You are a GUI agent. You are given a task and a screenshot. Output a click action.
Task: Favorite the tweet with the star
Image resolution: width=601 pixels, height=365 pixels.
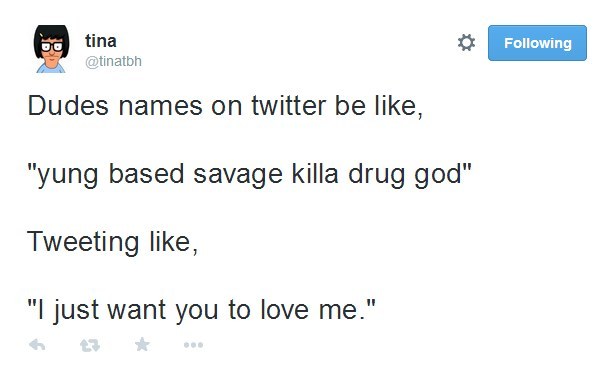click(142, 344)
